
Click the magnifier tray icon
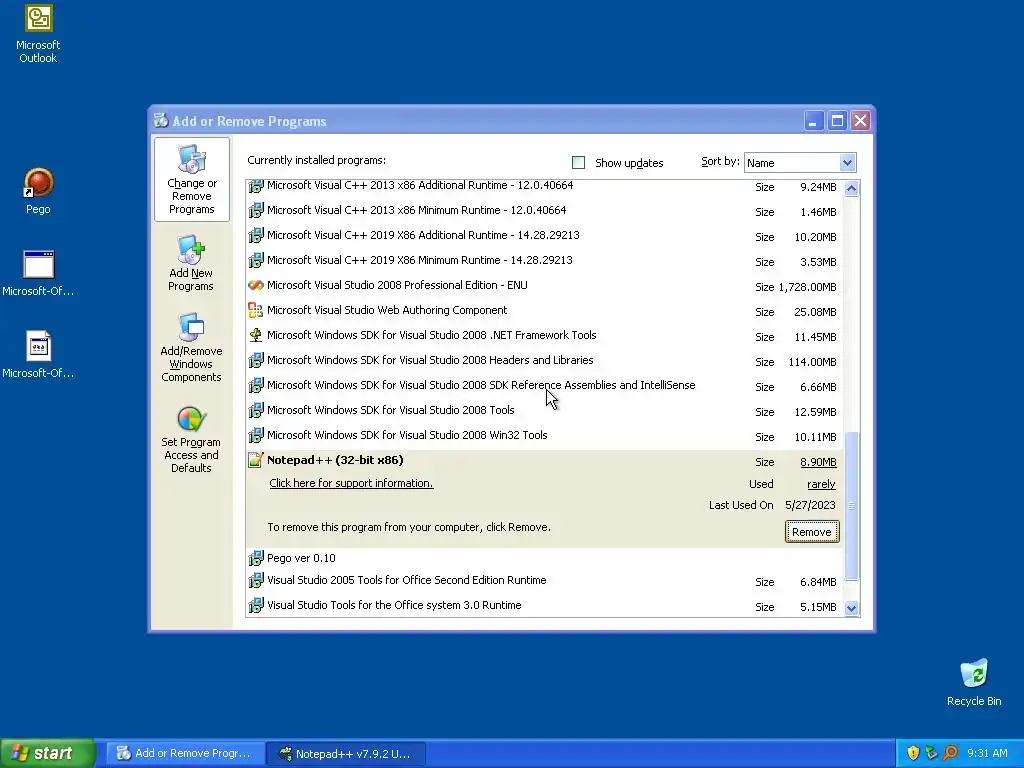pyautogui.click(x=950, y=753)
